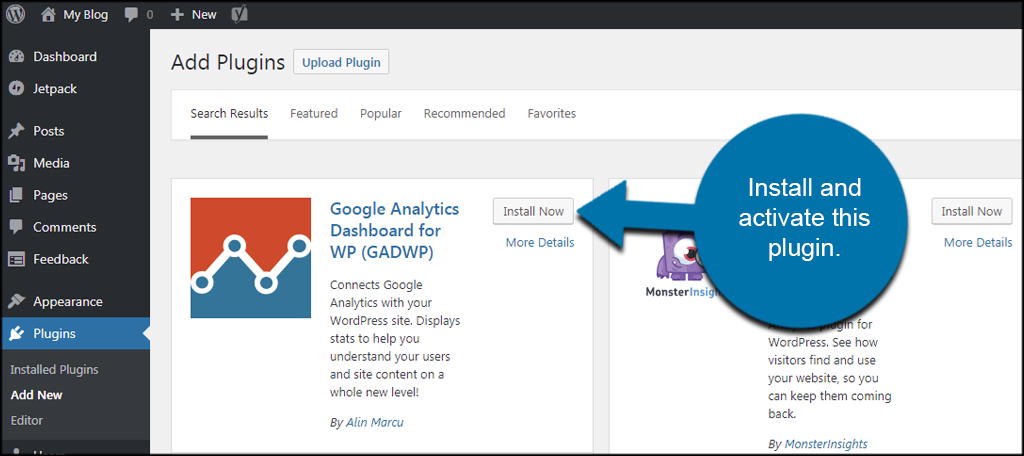The width and height of the screenshot is (1024, 456).
Task: Open the Plugins menu item
Action: pyautogui.click(x=54, y=334)
